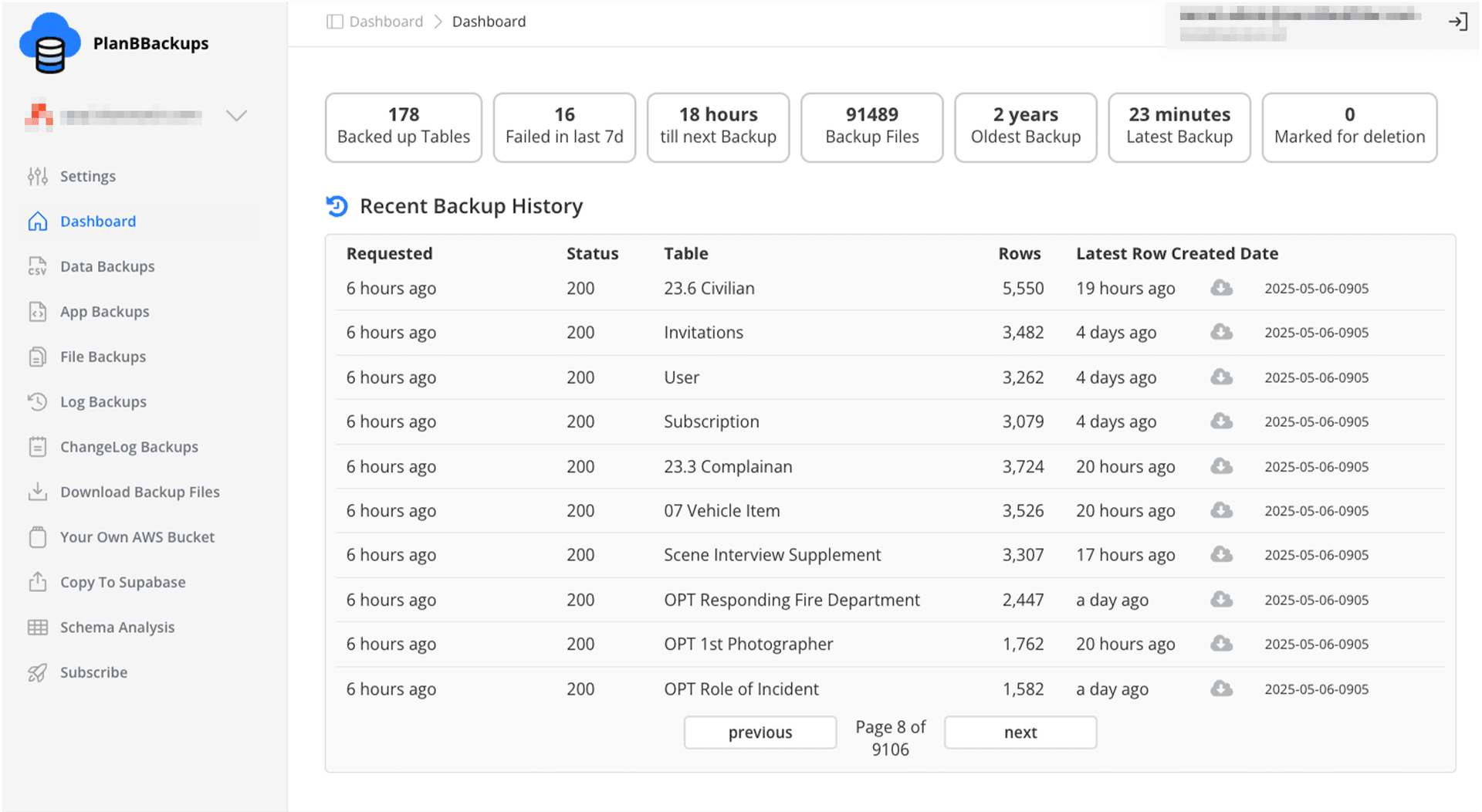
Task: Download the 23.6 Civilian backup via cloud icon
Action: coord(1221,288)
